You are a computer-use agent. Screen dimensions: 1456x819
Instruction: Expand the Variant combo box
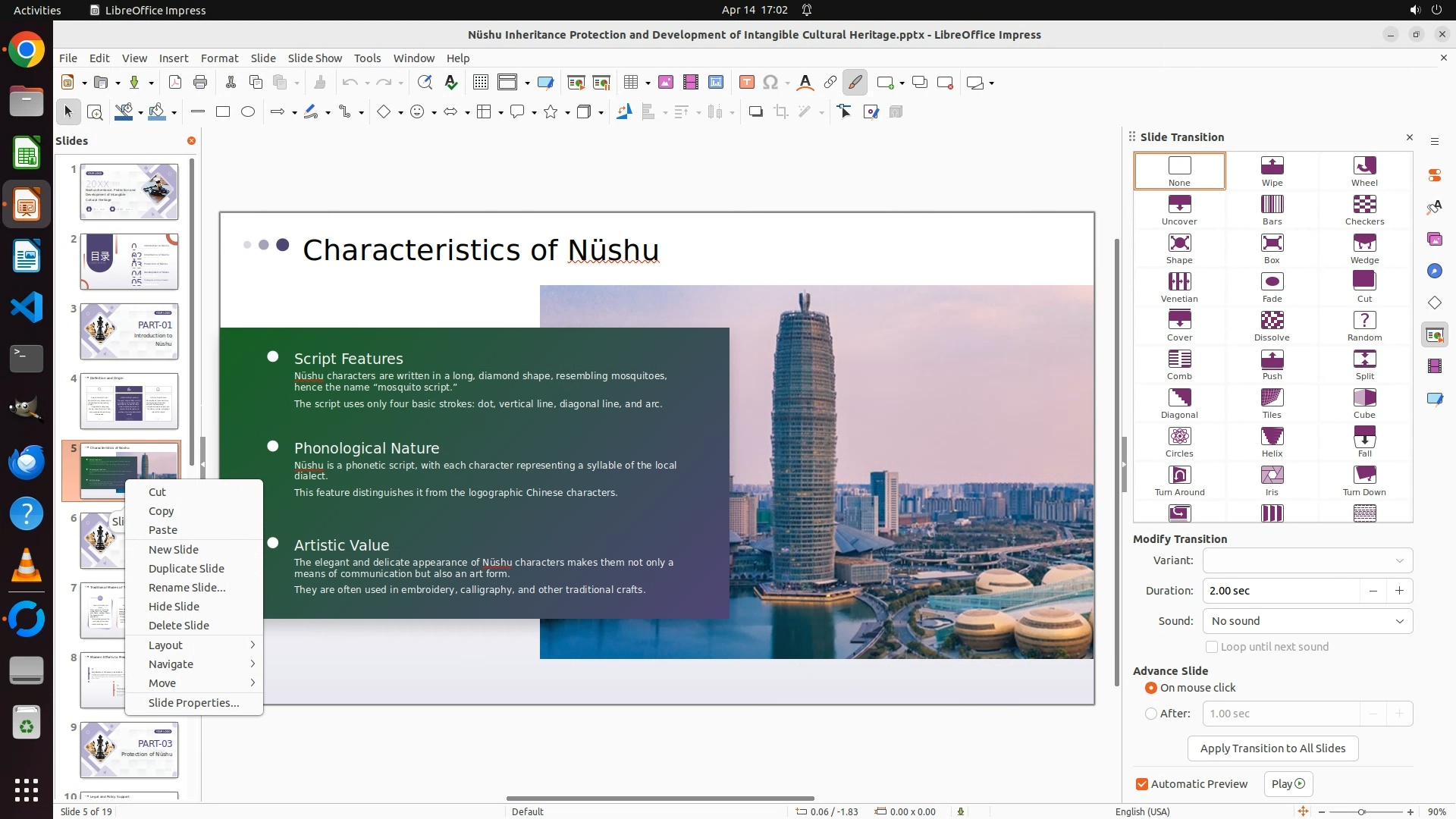coord(1307,560)
